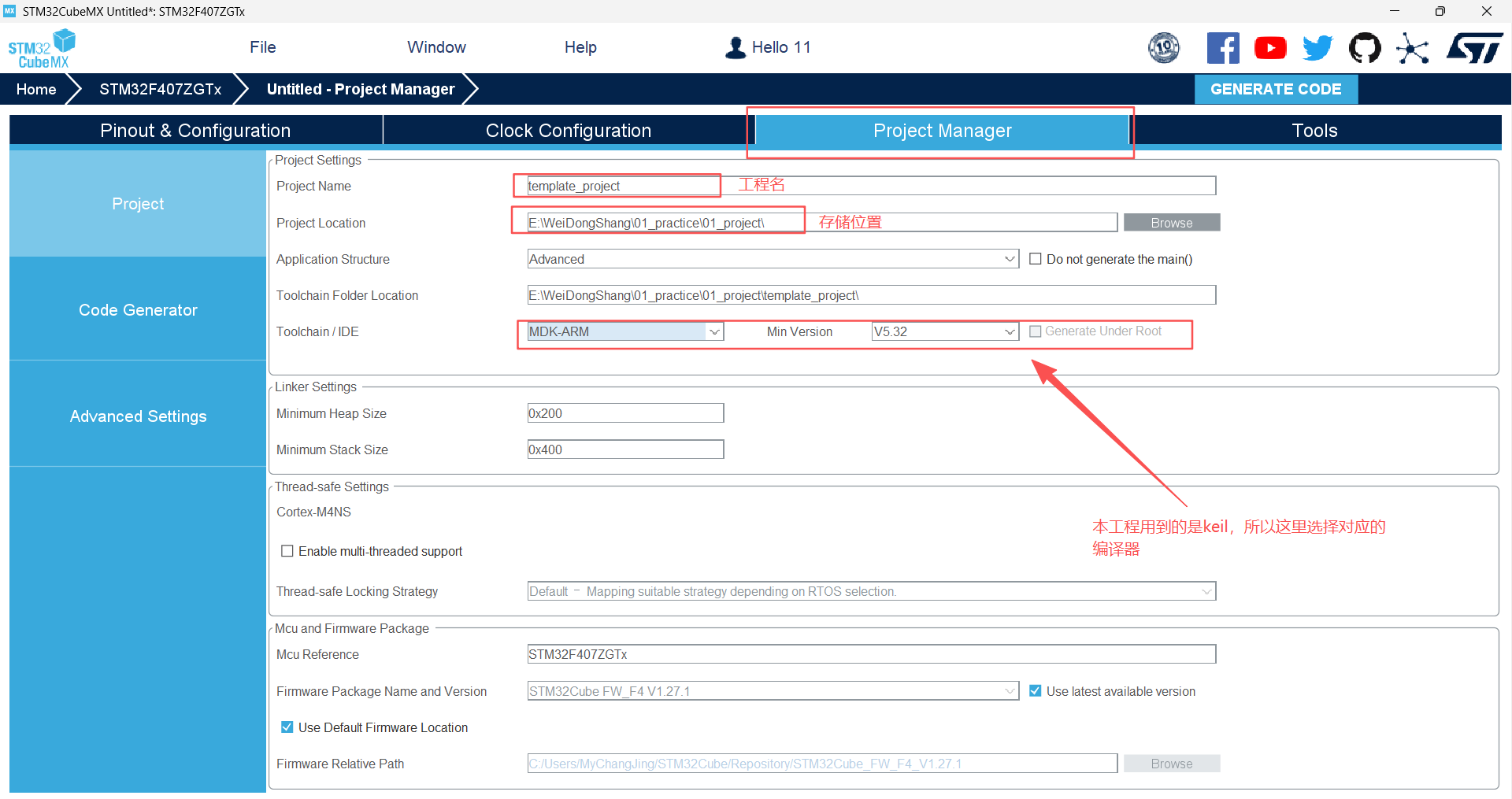
Task: Click the GENERATE CODE button
Action: click(1276, 89)
